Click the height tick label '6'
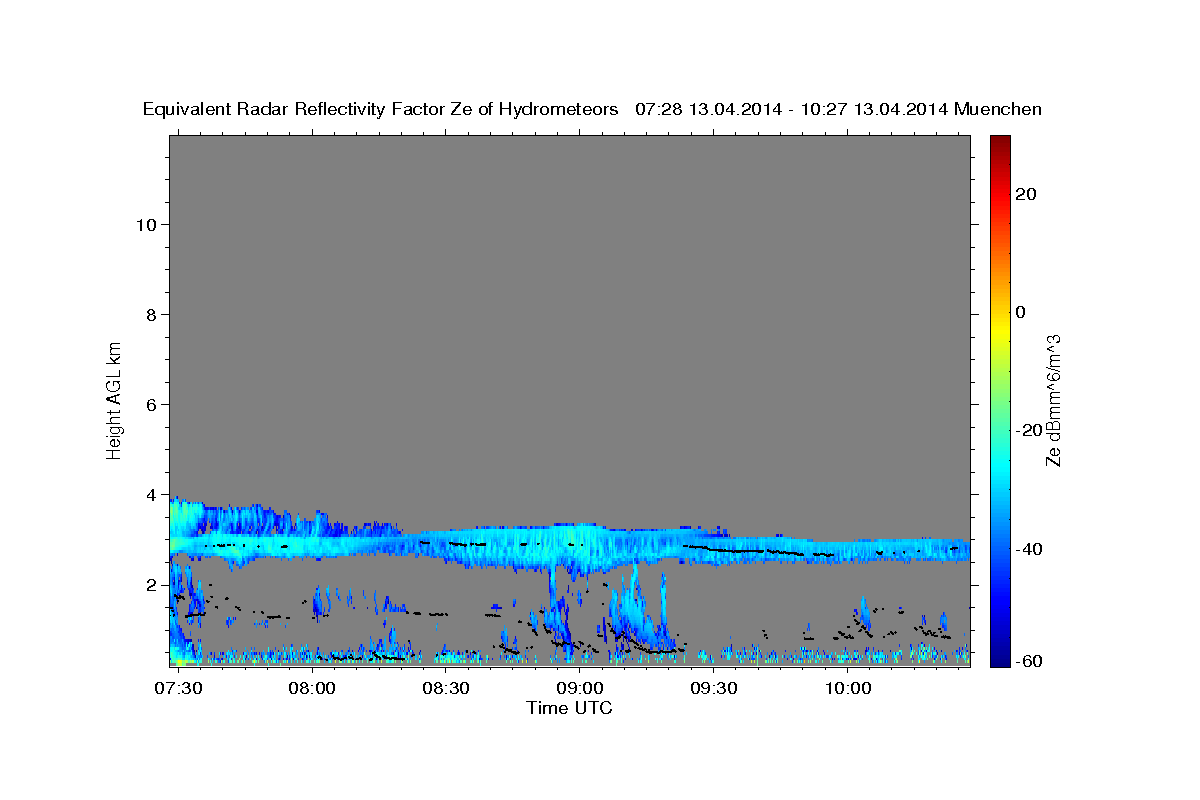The height and width of the screenshot is (800, 1200). click(152, 405)
